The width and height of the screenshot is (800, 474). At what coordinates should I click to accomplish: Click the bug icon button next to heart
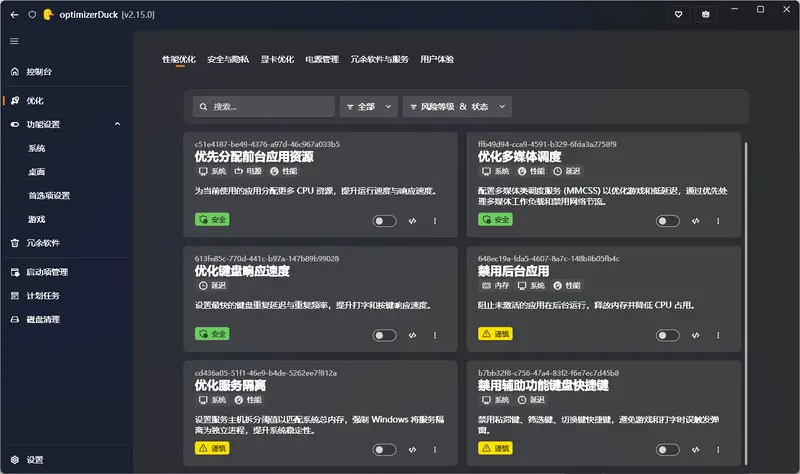tap(706, 14)
